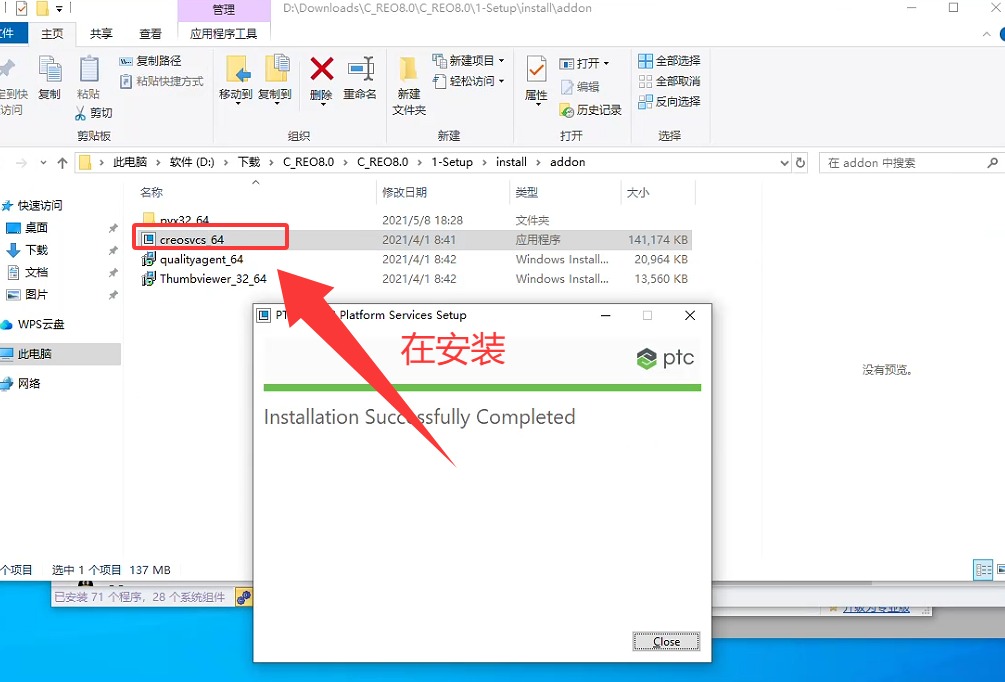Switch to the Share (共享) tab

(x=101, y=33)
